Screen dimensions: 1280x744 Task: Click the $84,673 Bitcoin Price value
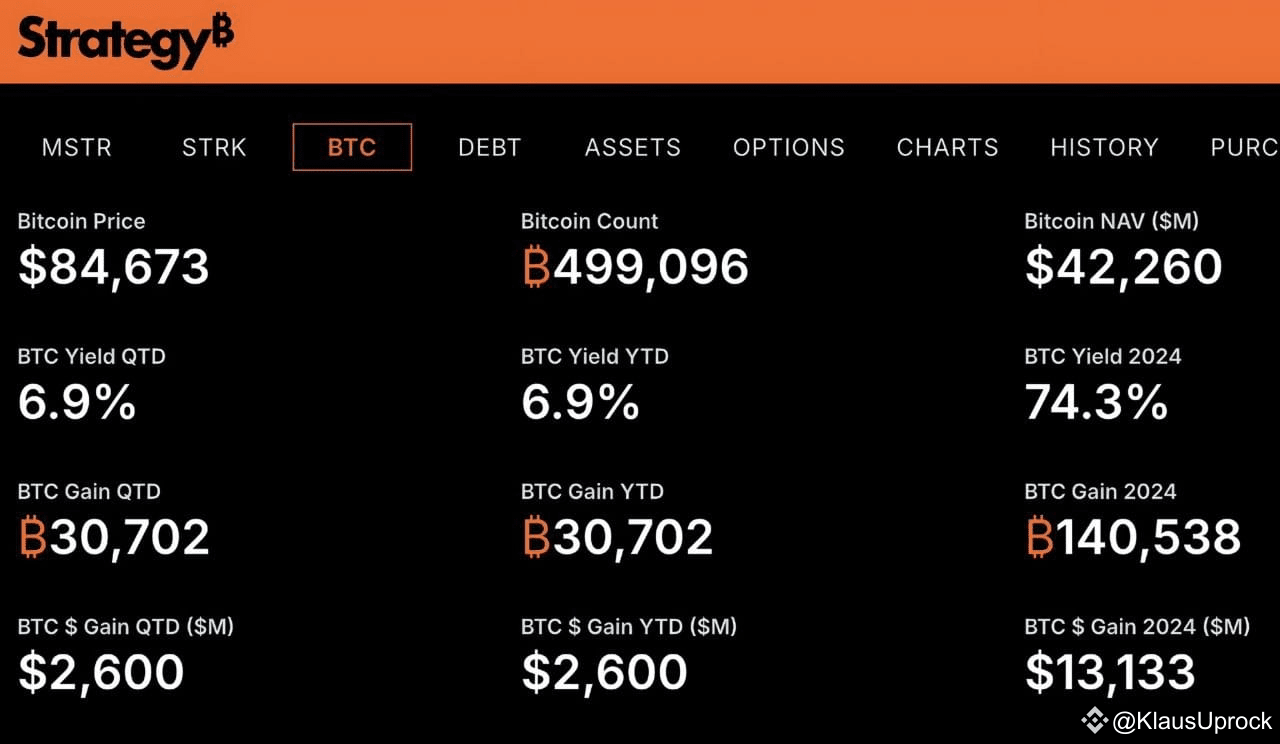coord(113,267)
